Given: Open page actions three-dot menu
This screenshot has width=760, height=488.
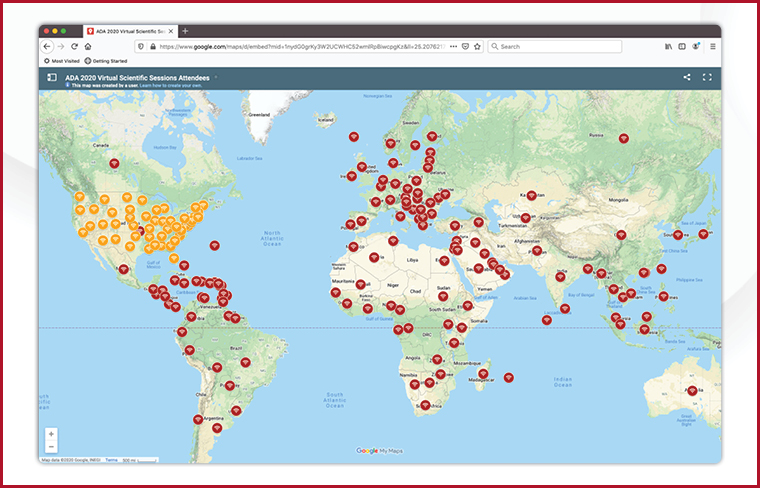Looking at the screenshot, I should tap(453, 47).
